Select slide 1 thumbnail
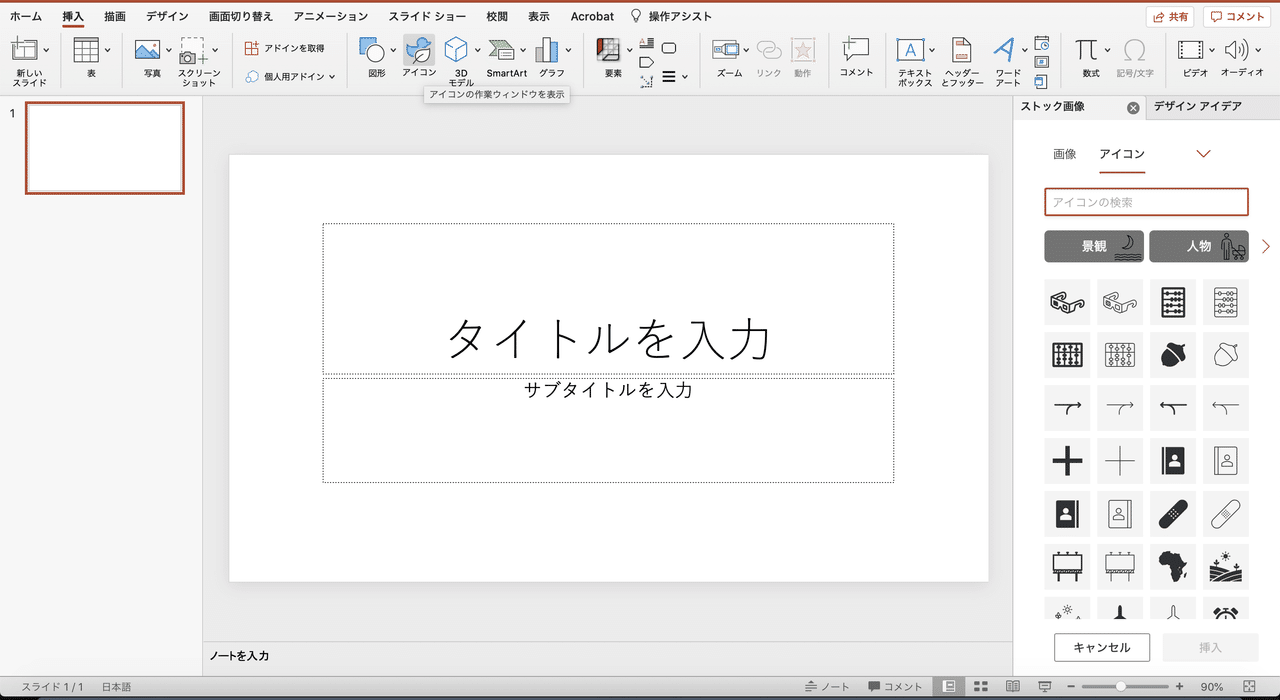Screen dimensions: 1280x700 (105, 147)
